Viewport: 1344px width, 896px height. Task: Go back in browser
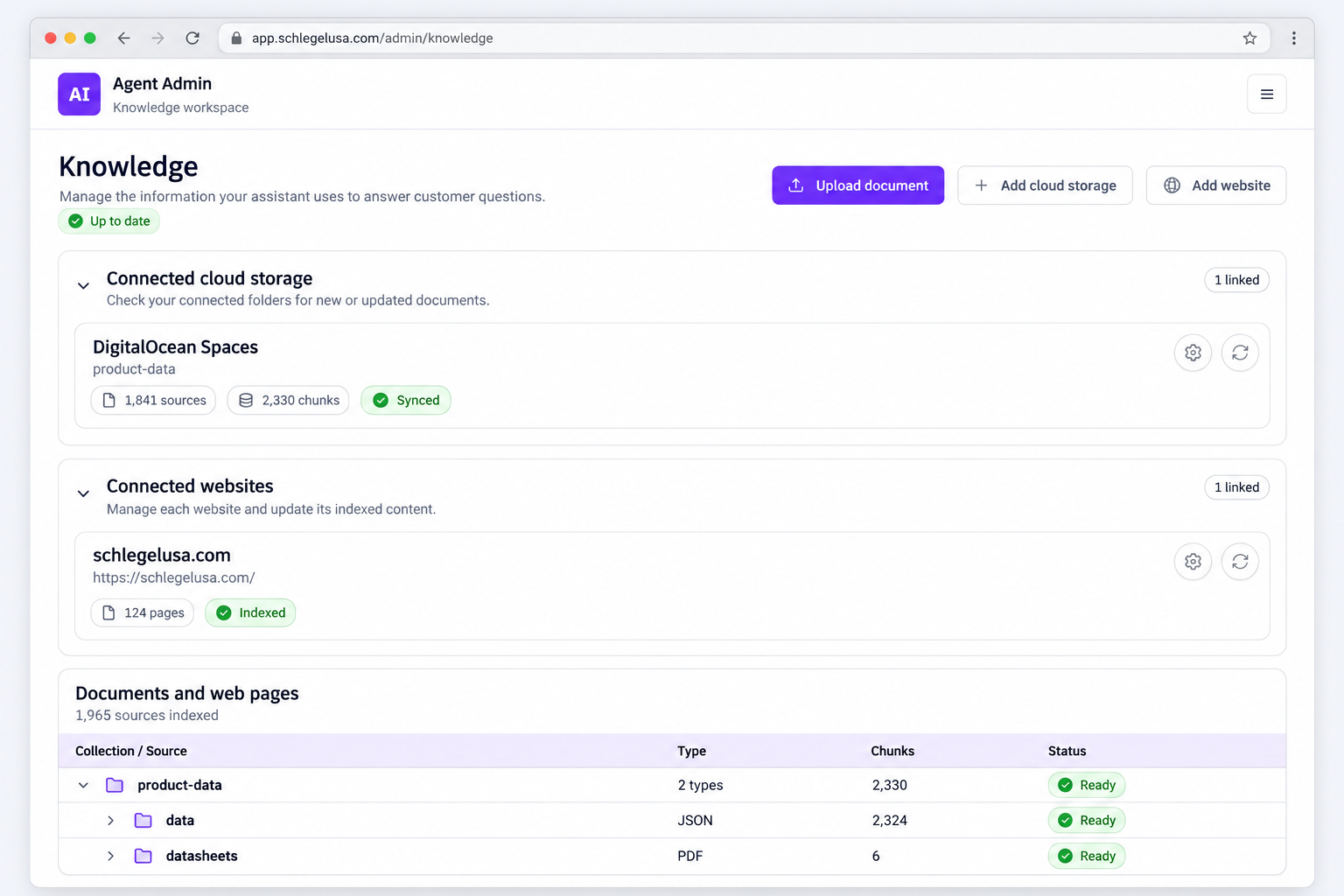[123, 38]
